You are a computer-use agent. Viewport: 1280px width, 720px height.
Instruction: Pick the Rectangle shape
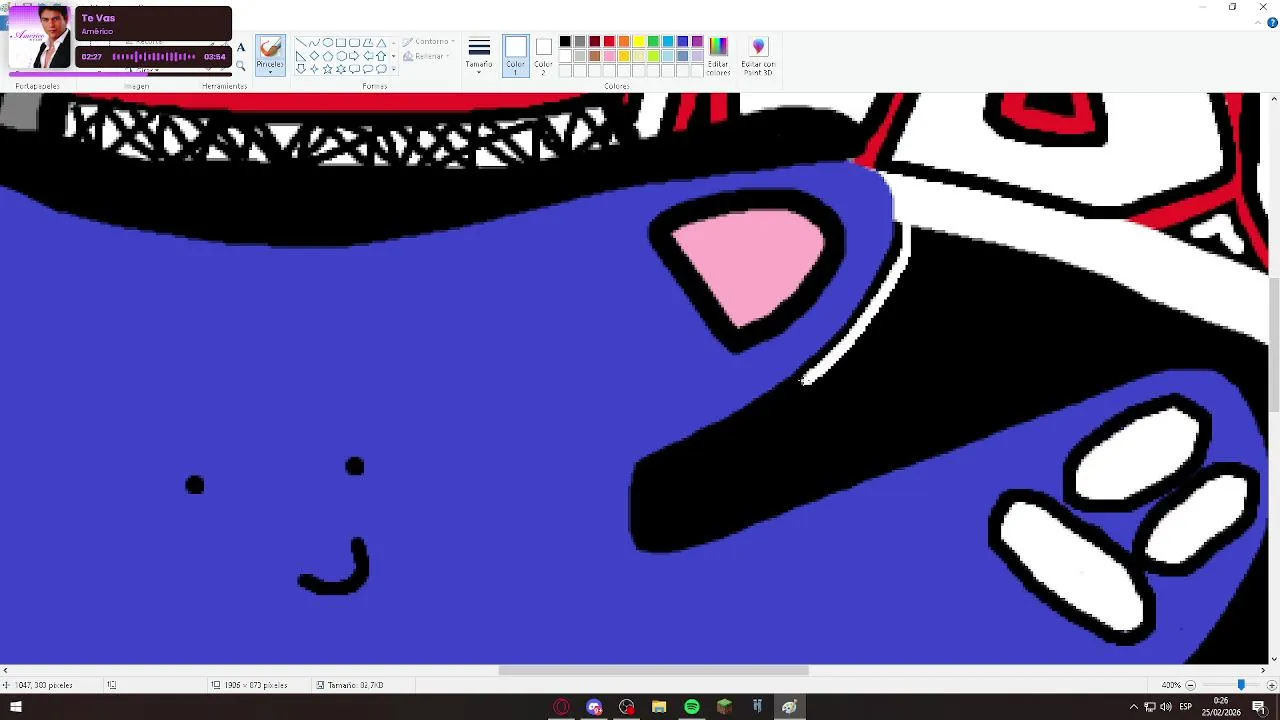[x=341, y=42]
